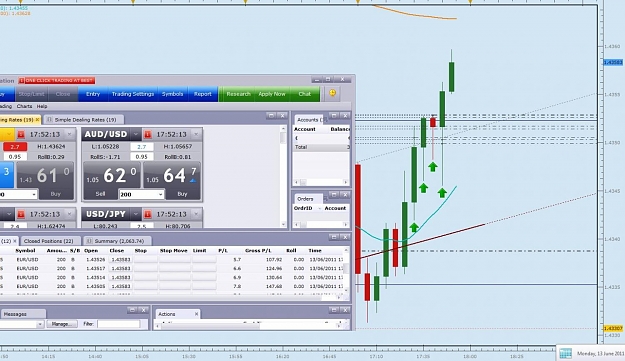This screenshot has width=625, height=361.
Task: Open the AUD/USD symbol dropdown
Action: [136, 134]
